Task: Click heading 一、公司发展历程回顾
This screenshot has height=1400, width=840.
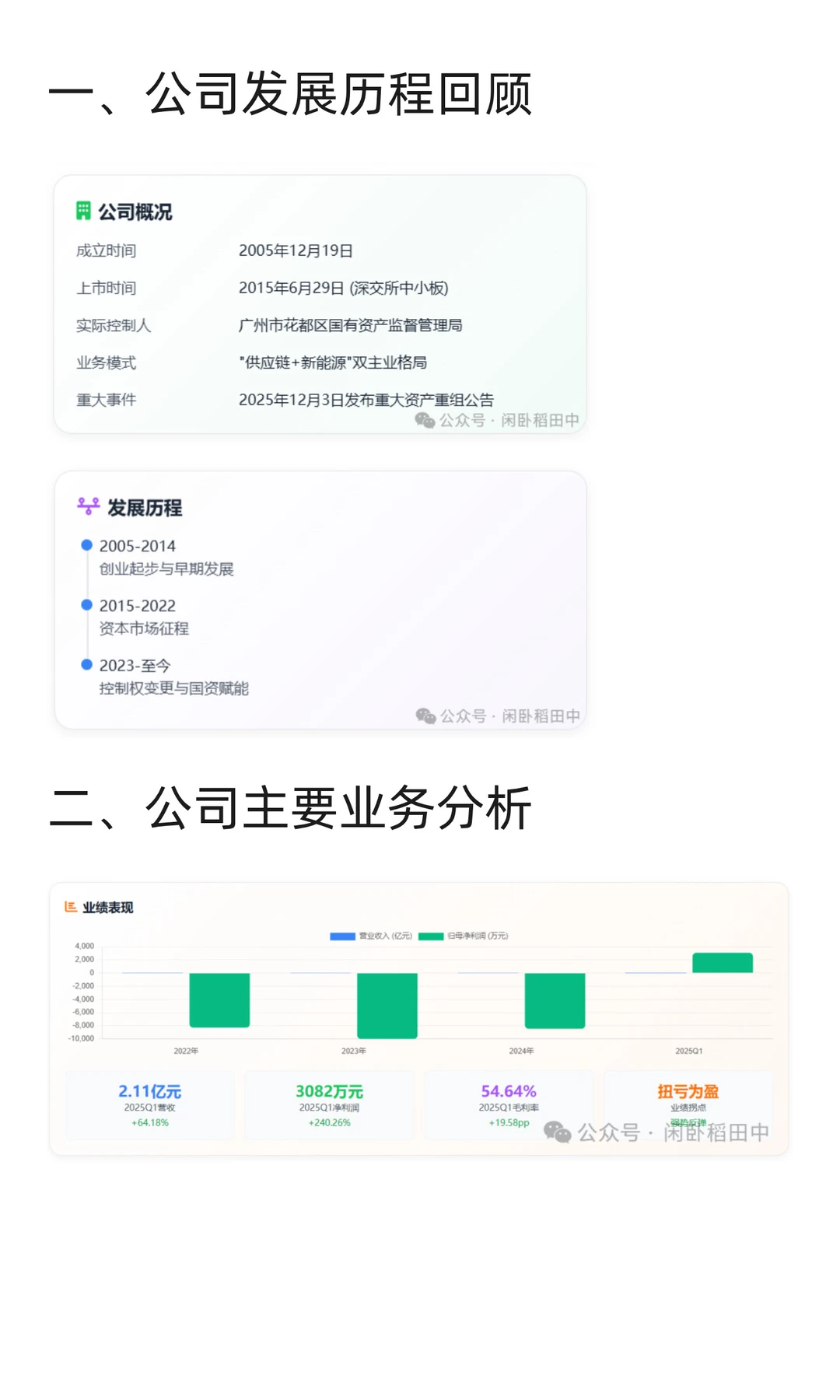Action: point(290,94)
